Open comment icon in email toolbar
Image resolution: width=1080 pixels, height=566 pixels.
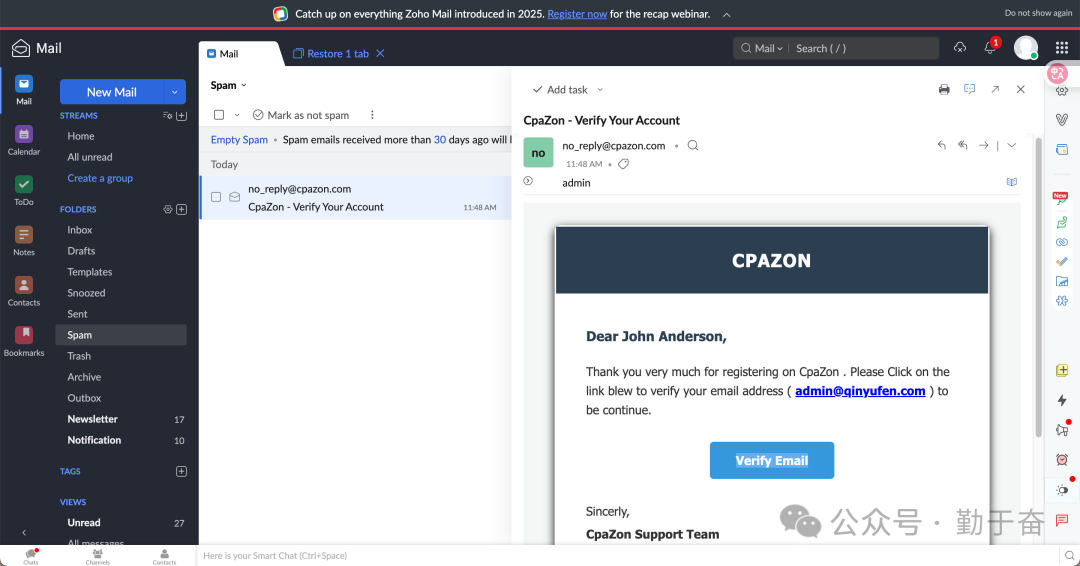point(969,90)
